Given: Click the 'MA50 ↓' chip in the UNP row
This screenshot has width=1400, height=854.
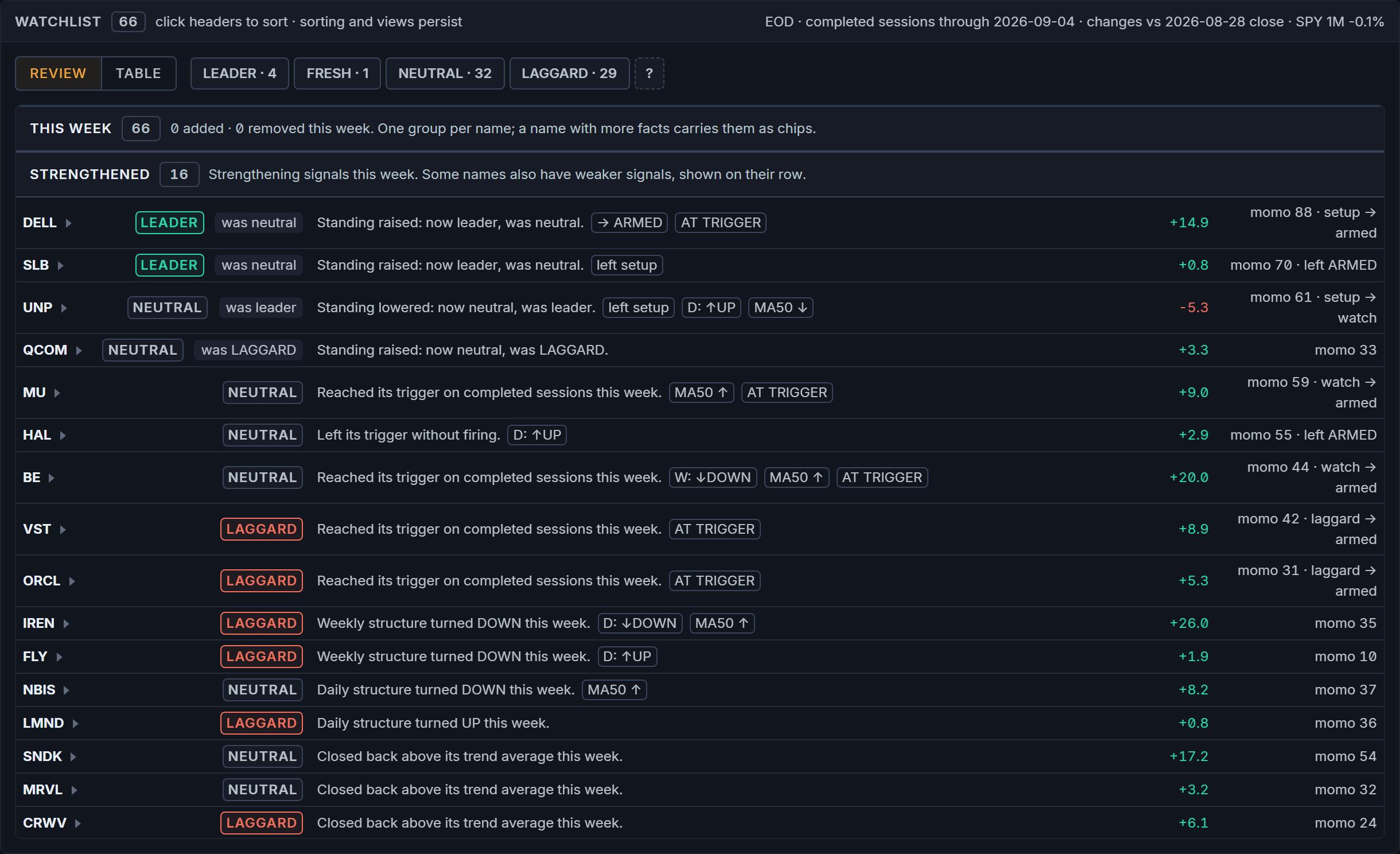Looking at the screenshot, I should coord(781,308).
